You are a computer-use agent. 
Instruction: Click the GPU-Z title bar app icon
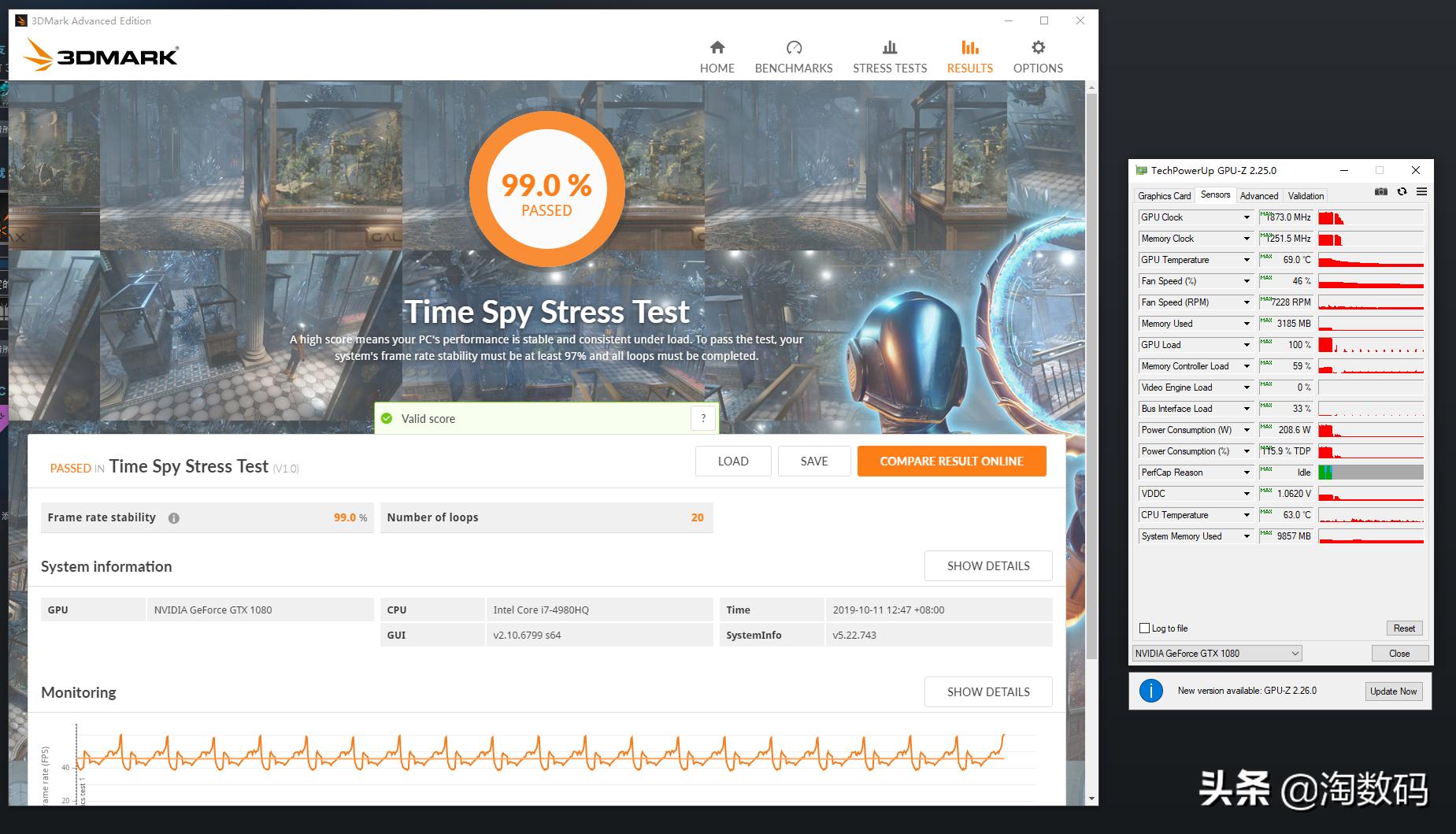point(1141,170)
